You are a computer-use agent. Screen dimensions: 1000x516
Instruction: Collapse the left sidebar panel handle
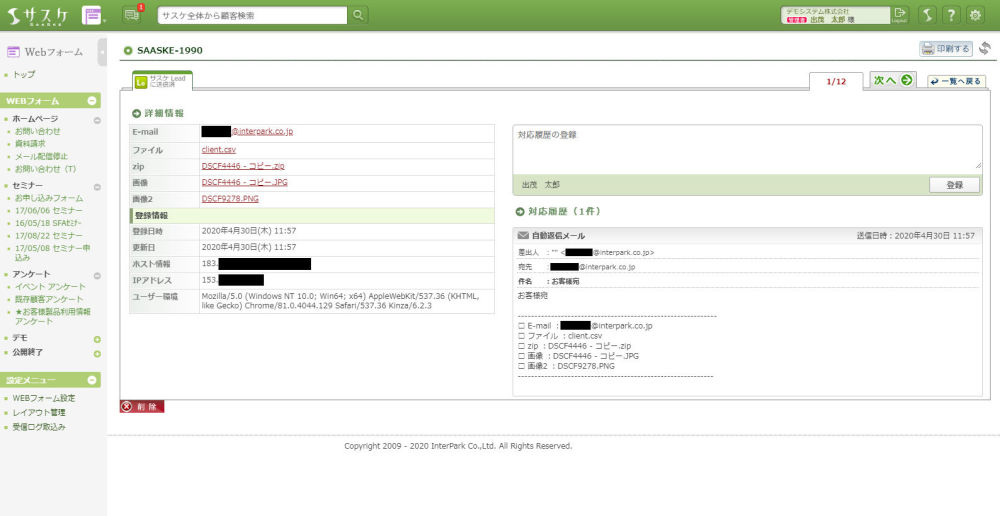[x=102, y=52]
